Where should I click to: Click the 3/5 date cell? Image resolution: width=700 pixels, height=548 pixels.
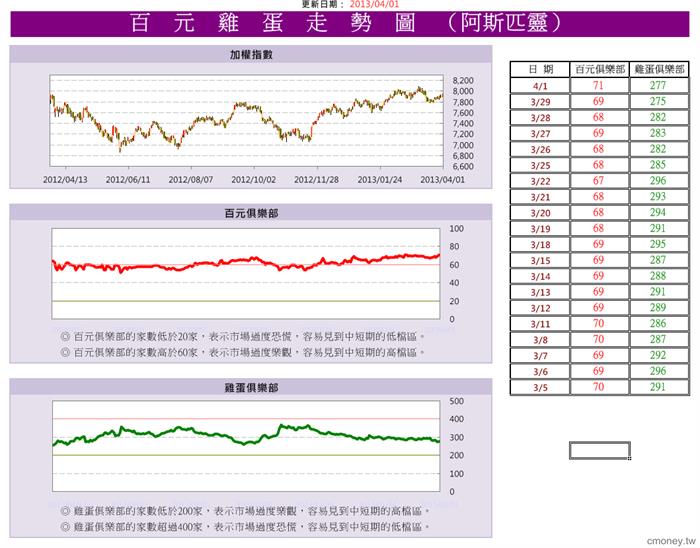tap(540, 387)
